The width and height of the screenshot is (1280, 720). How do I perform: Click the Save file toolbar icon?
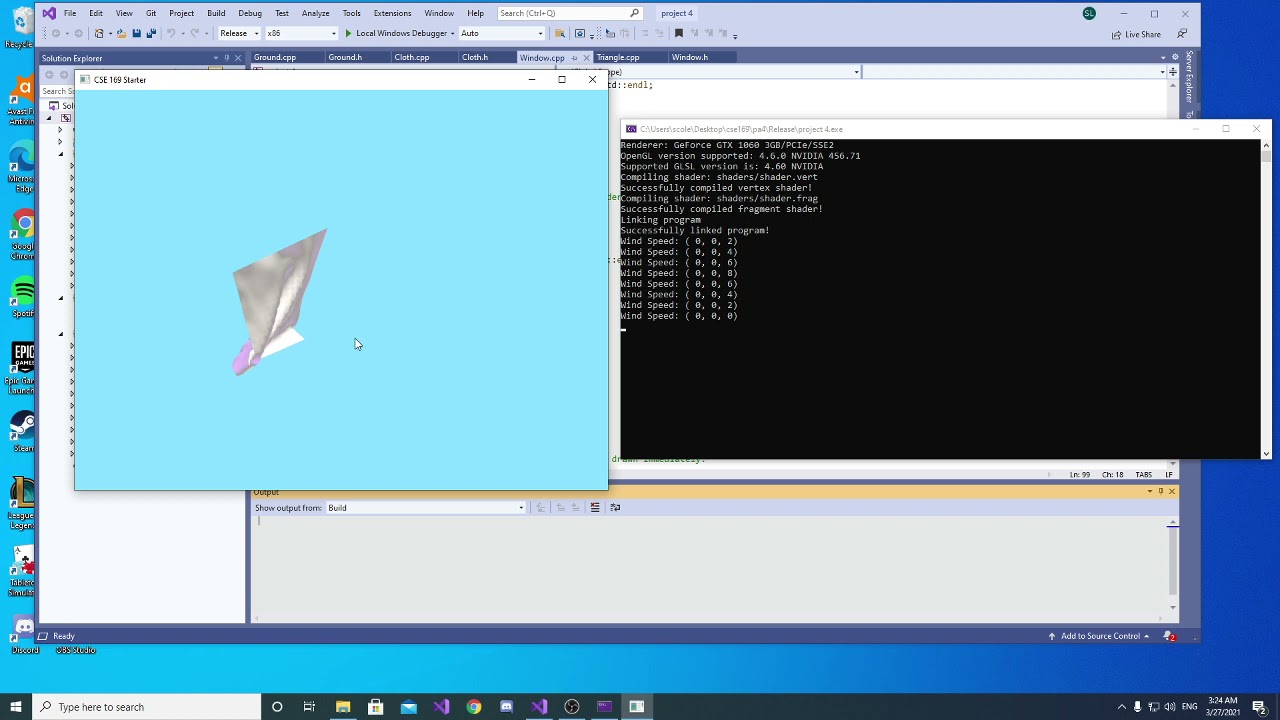coord(136,33)
